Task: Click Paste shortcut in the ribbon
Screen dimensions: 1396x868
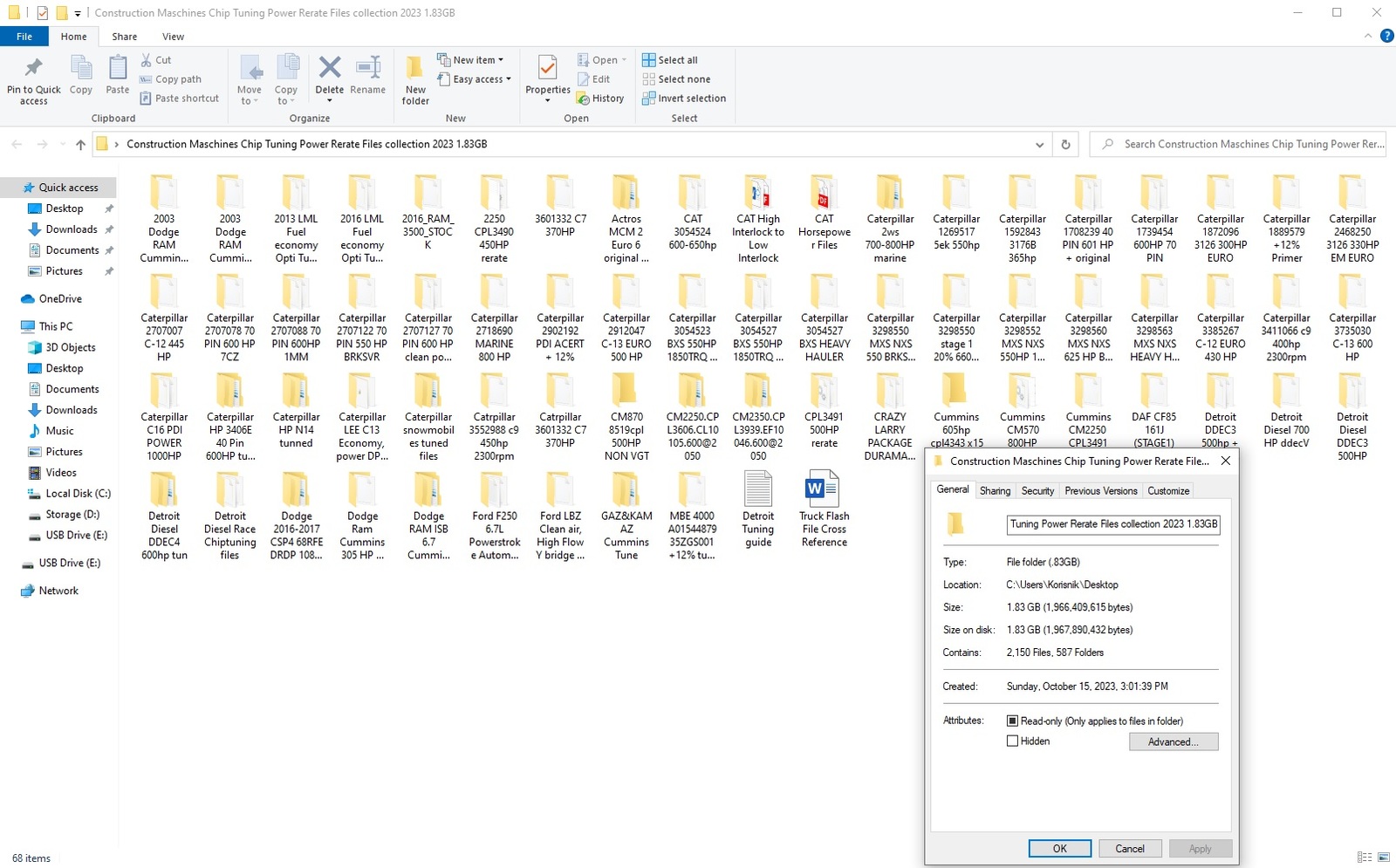Action: (180, 99)
